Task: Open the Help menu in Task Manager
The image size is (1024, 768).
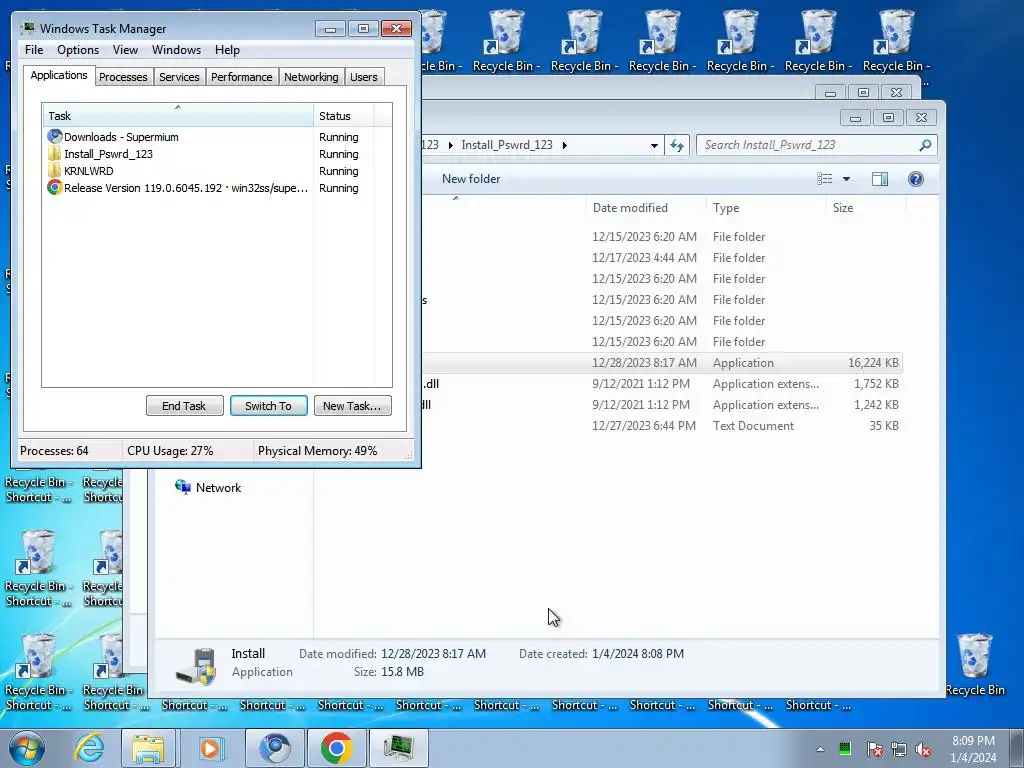Action: [227, 50]
